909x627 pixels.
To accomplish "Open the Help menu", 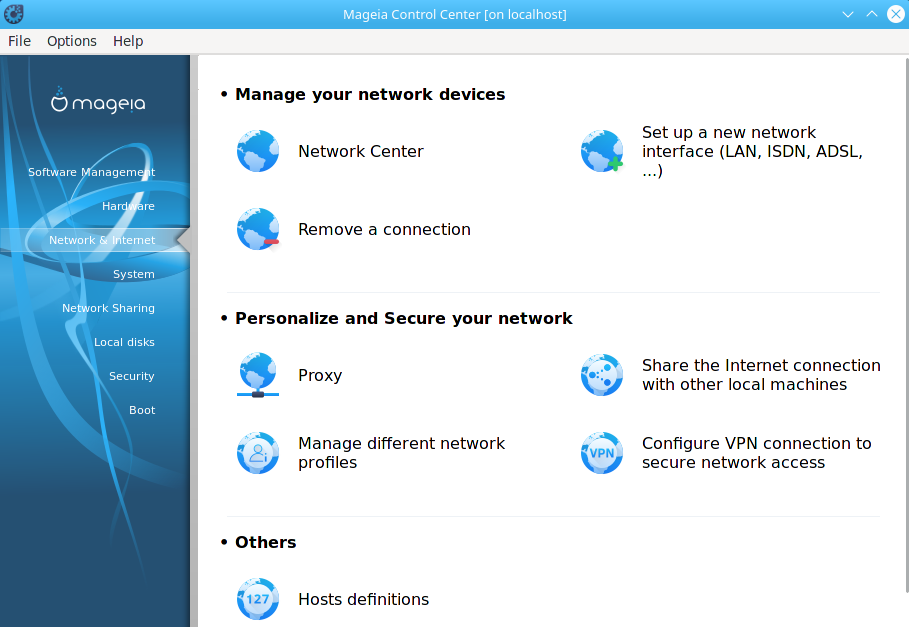I will tap(127, 41).
